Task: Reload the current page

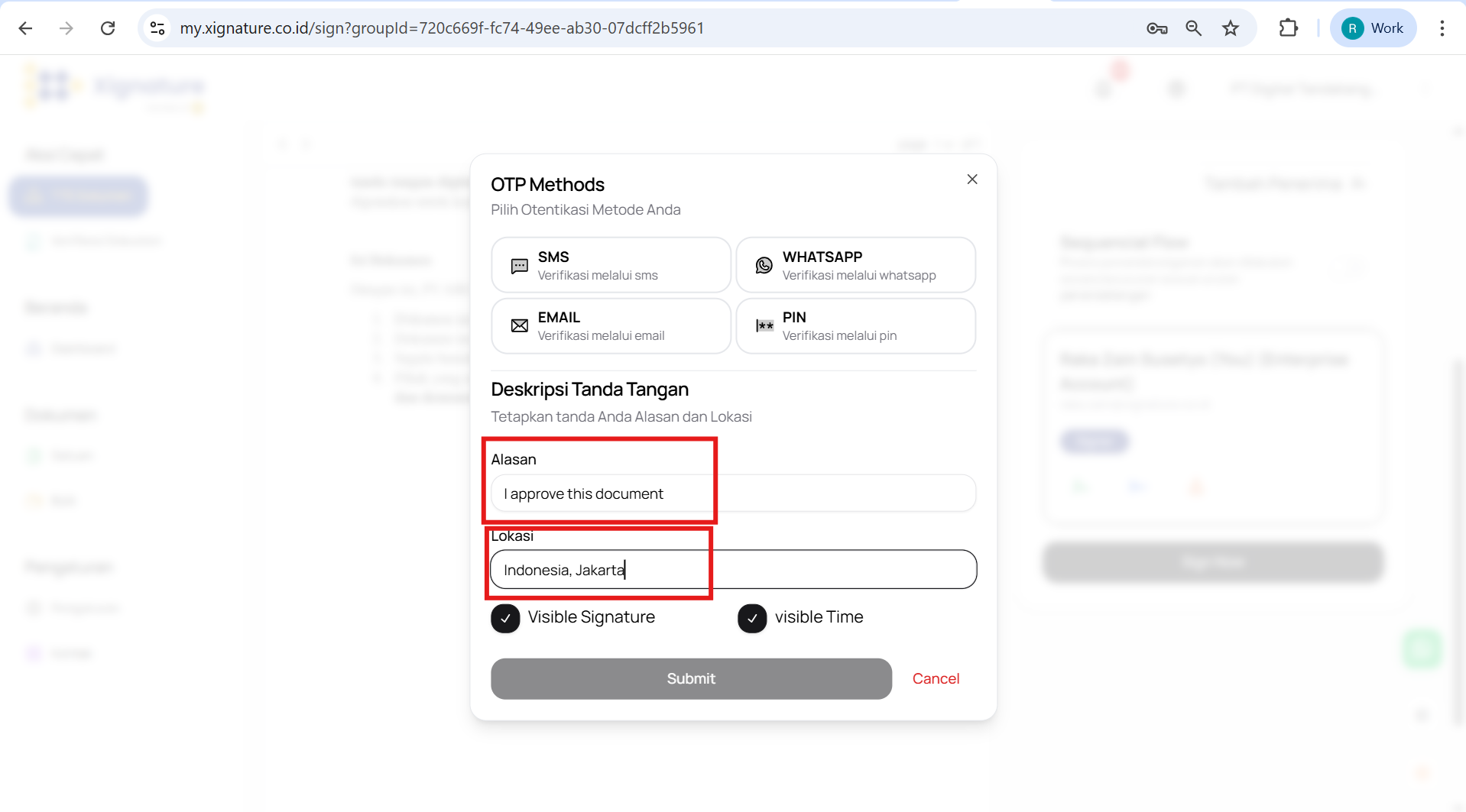Action: [108, 28]
